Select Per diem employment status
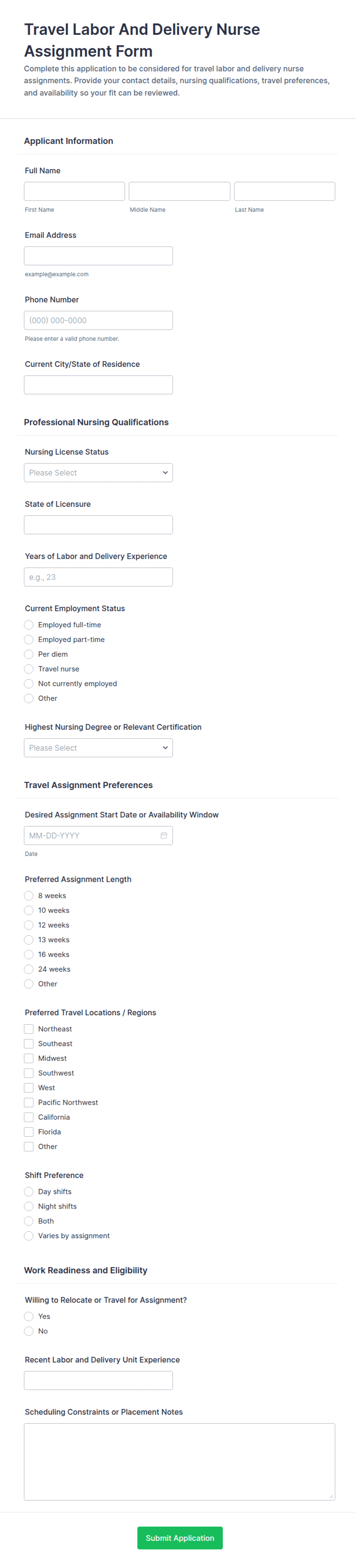The image size is (356, 1568). [29, 655]
